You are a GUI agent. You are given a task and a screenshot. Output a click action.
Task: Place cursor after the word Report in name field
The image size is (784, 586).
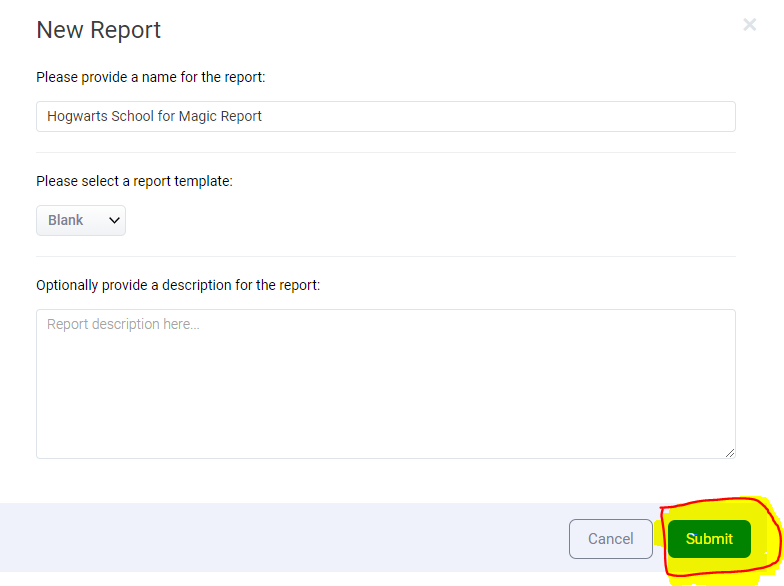click(x=263, y=116)
